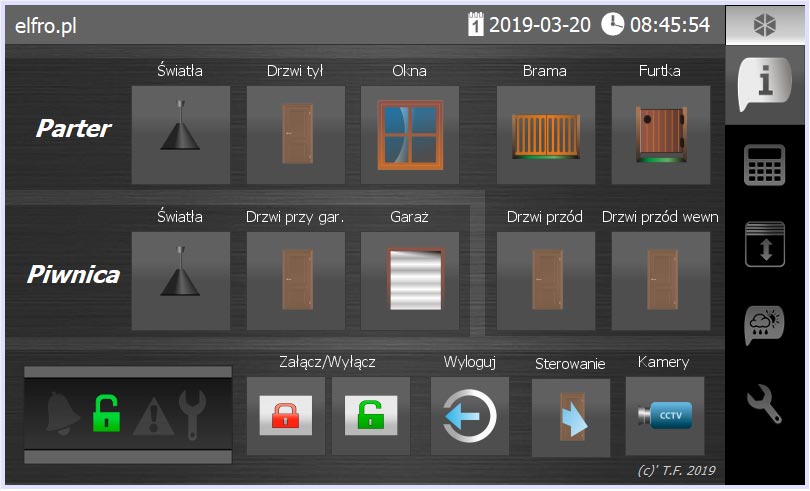
Task: Open the keypad tab in the sidebar
Action: coord(766,165)
